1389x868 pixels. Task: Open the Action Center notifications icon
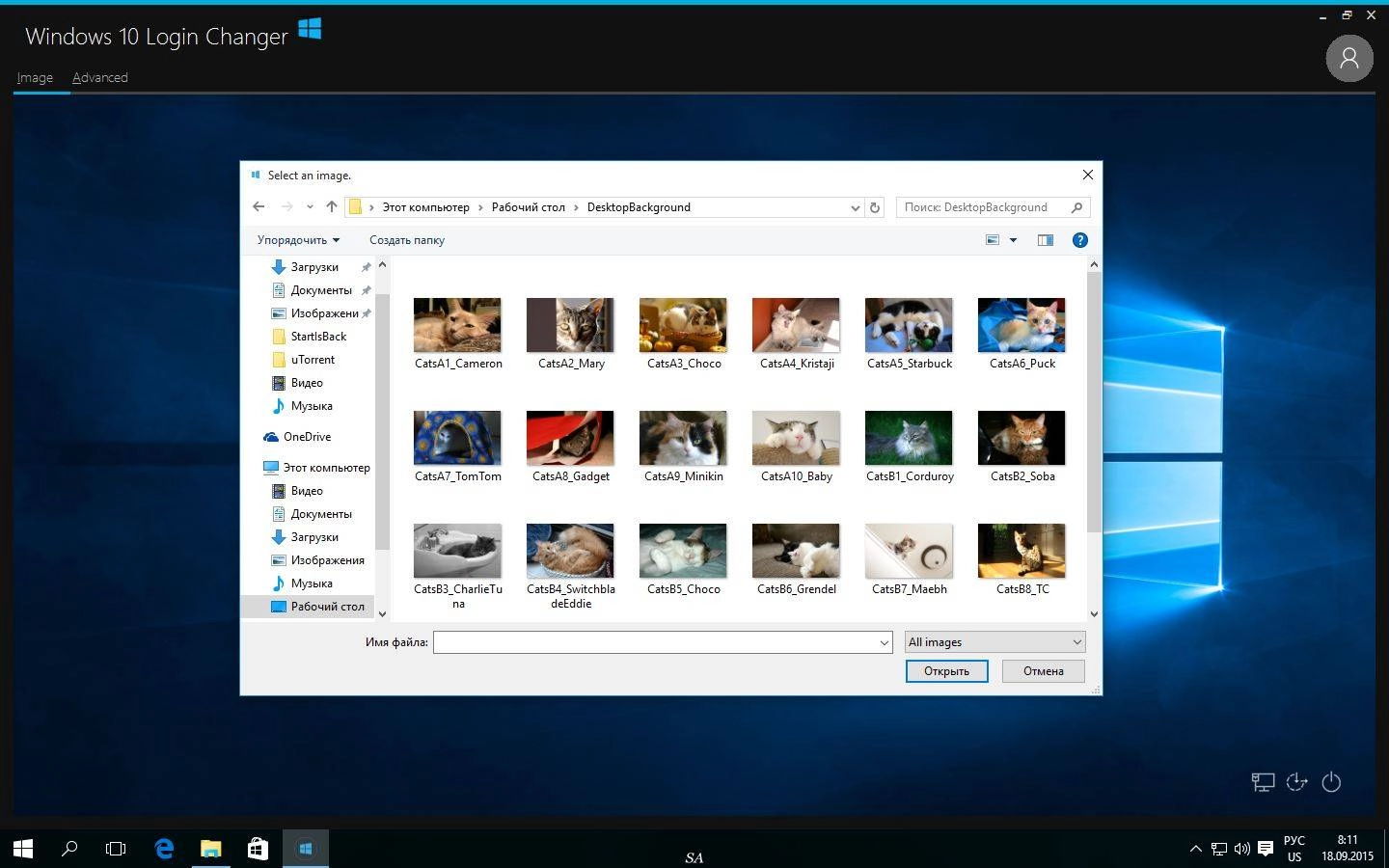[1266, 849]
